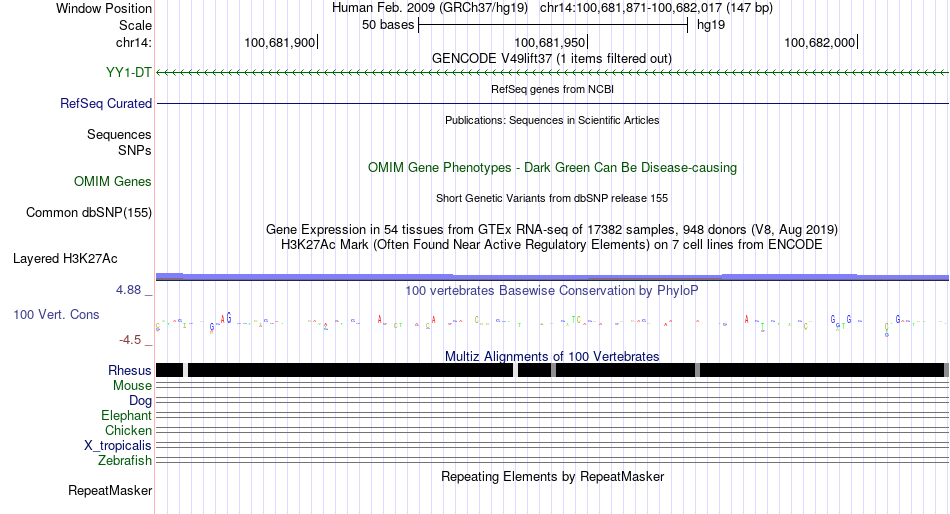
Task: Click Multiz Alignments of 100 Vertebrates title
Action: click(x=552, y=356)
